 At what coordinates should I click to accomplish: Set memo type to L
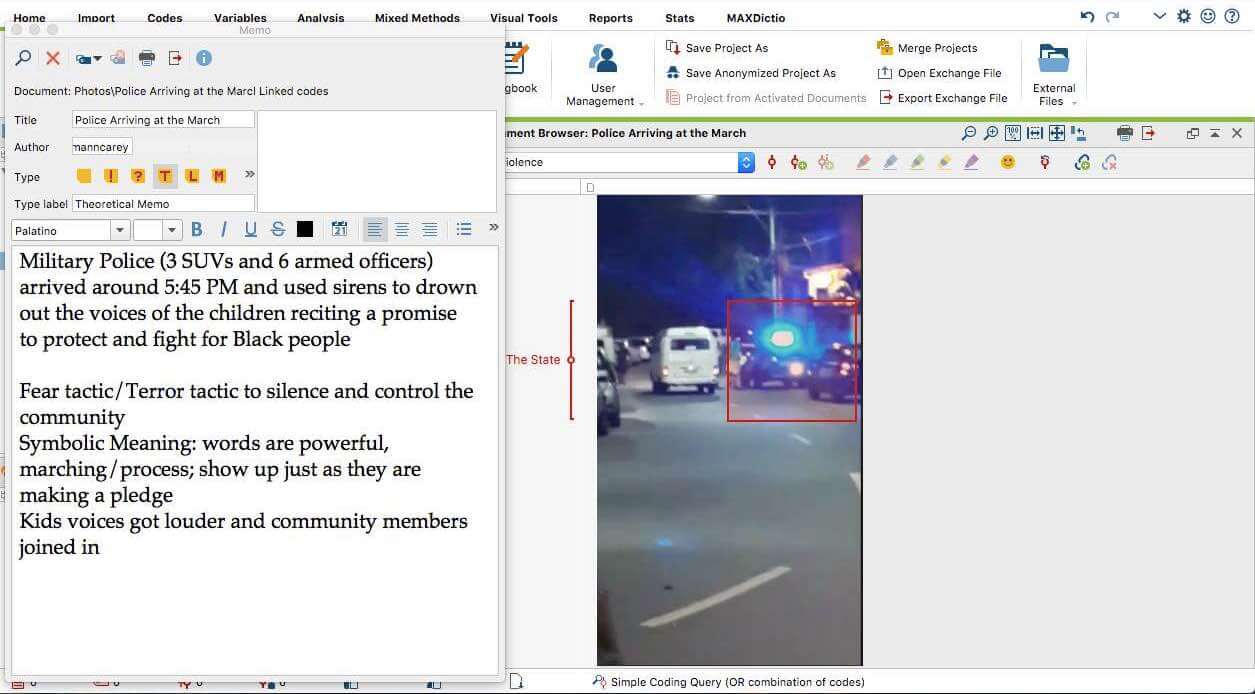tap(192, 176)
